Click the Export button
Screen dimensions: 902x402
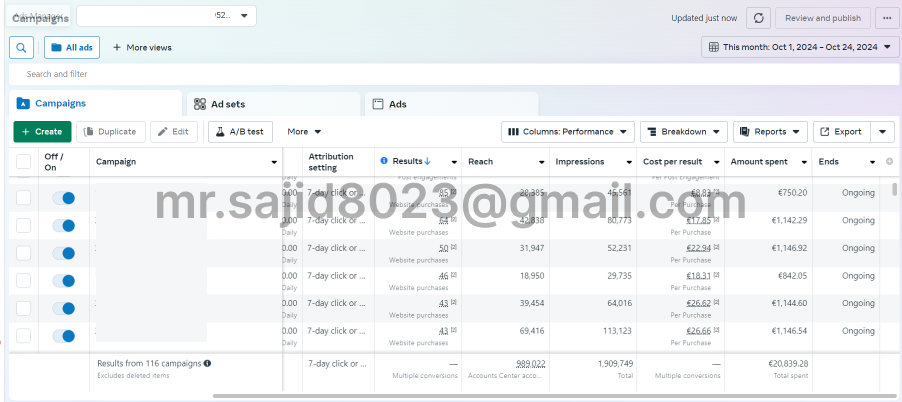click(840, 131)
